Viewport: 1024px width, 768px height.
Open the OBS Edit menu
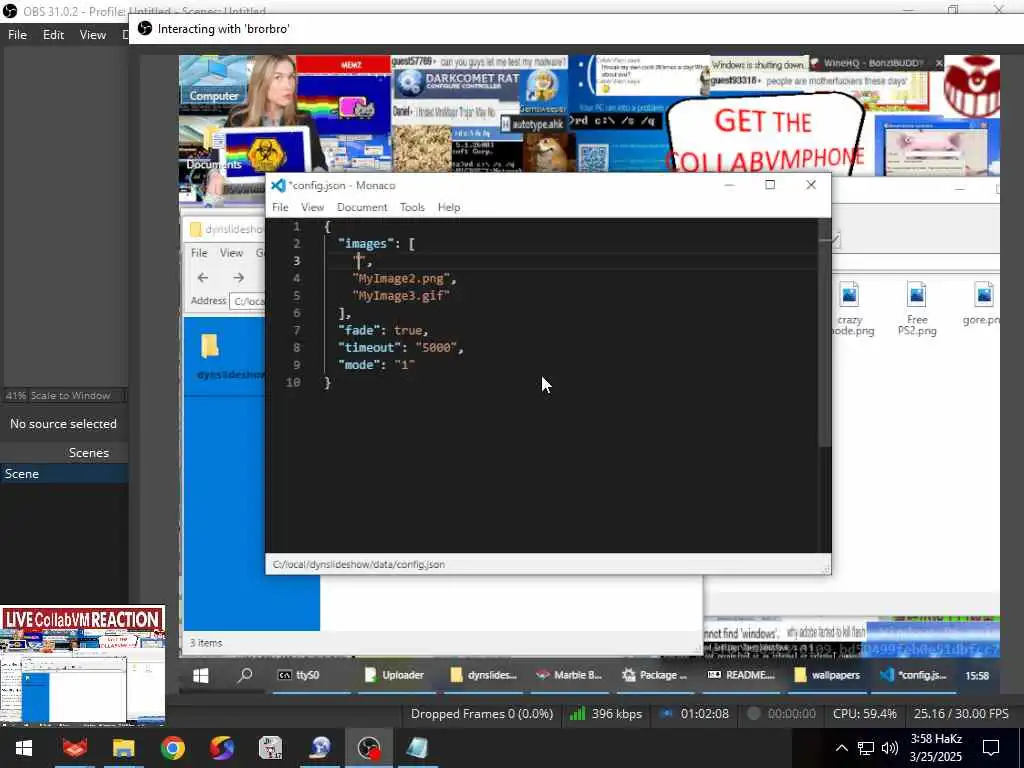tap(53, 35)
